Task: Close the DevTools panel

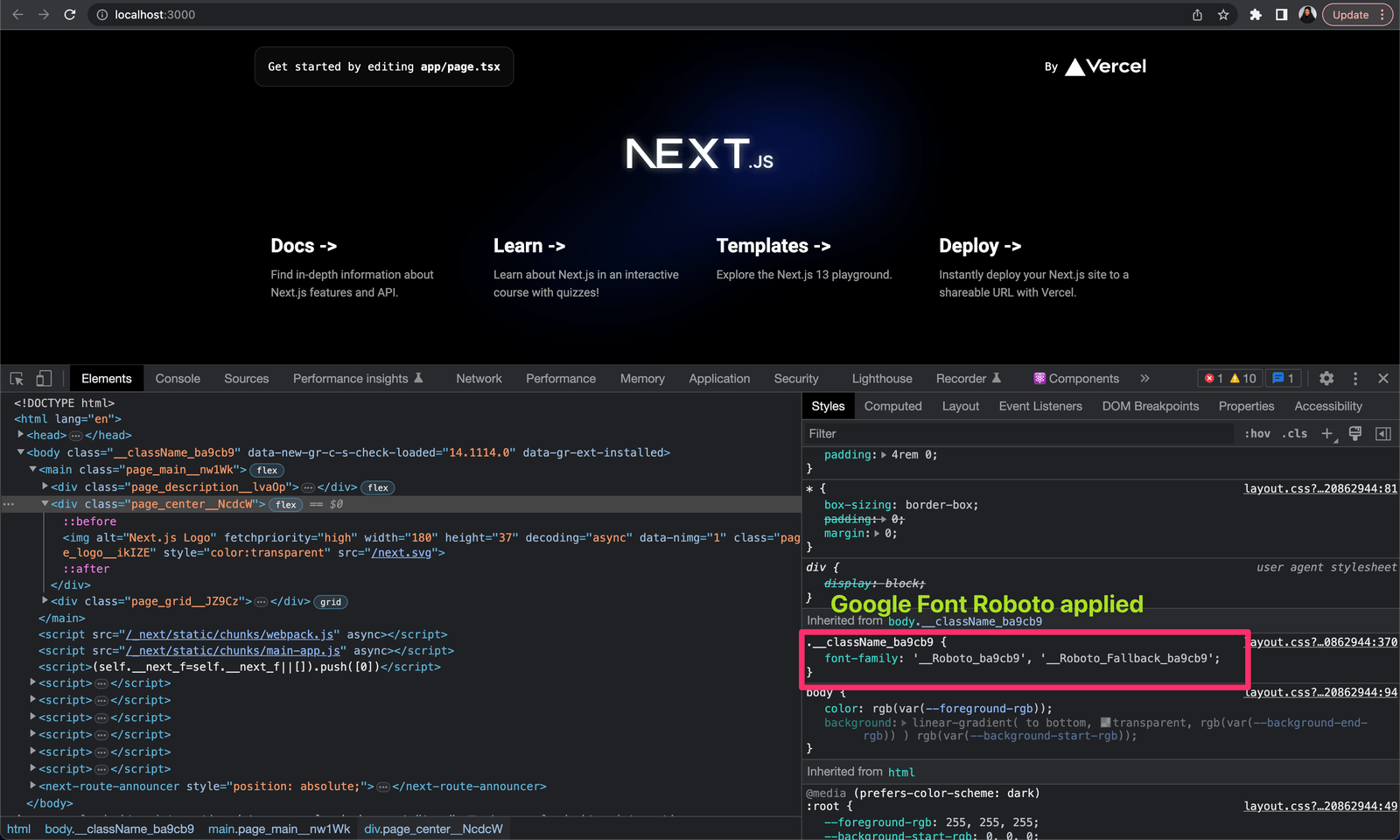Action: 1383,379
